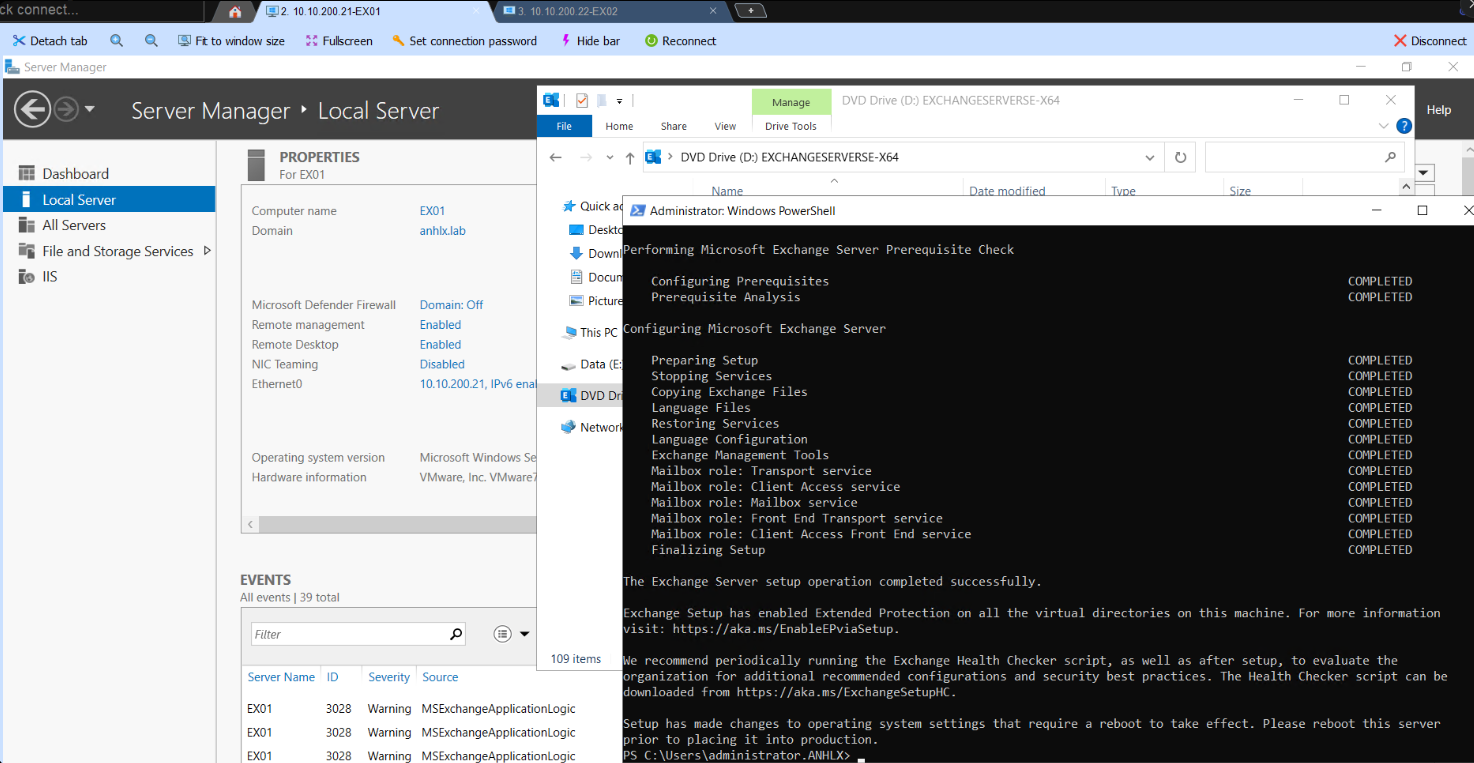Open Explorer help question mark
Screen dimensions: 1474x763
coord(1404,126)
